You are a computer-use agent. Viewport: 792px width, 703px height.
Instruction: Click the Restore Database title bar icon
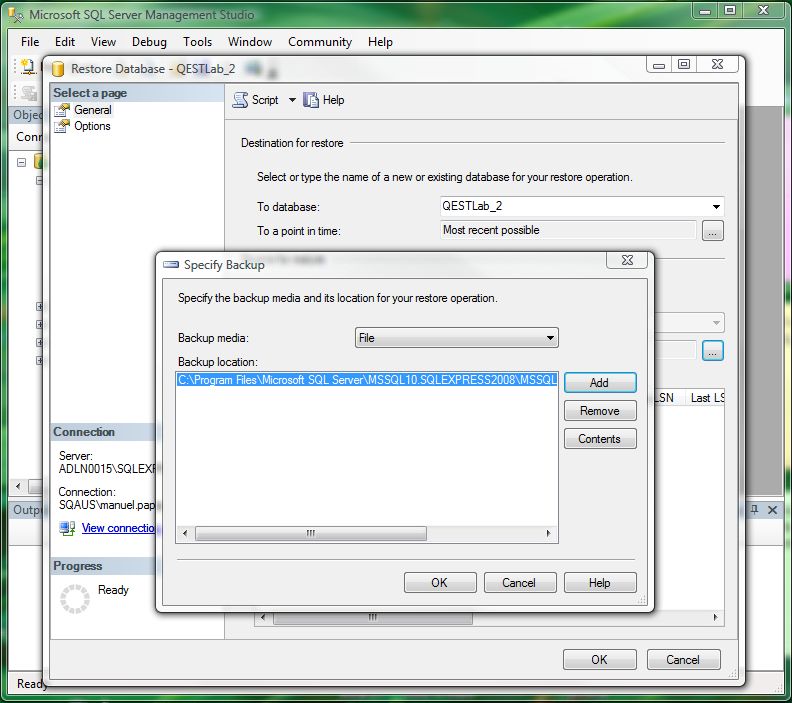click(56, 69)
